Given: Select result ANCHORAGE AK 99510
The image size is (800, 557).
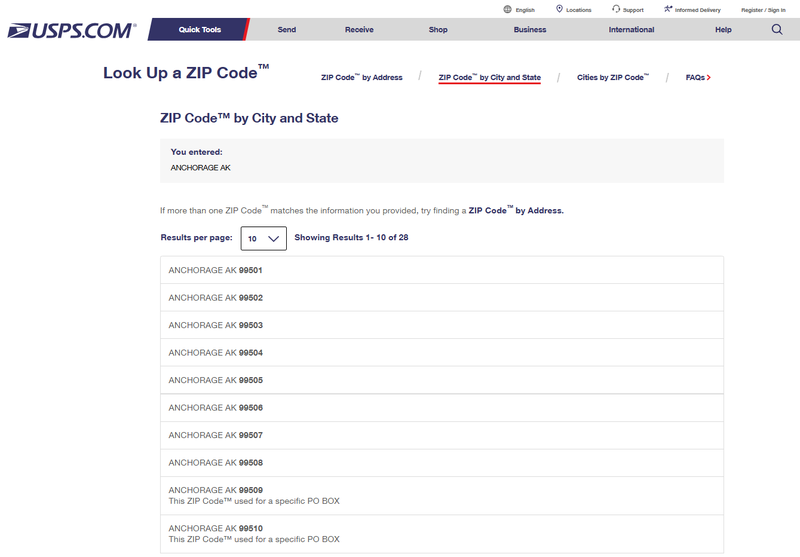Looking at the screenshot, I should click(x=442, y=534).
